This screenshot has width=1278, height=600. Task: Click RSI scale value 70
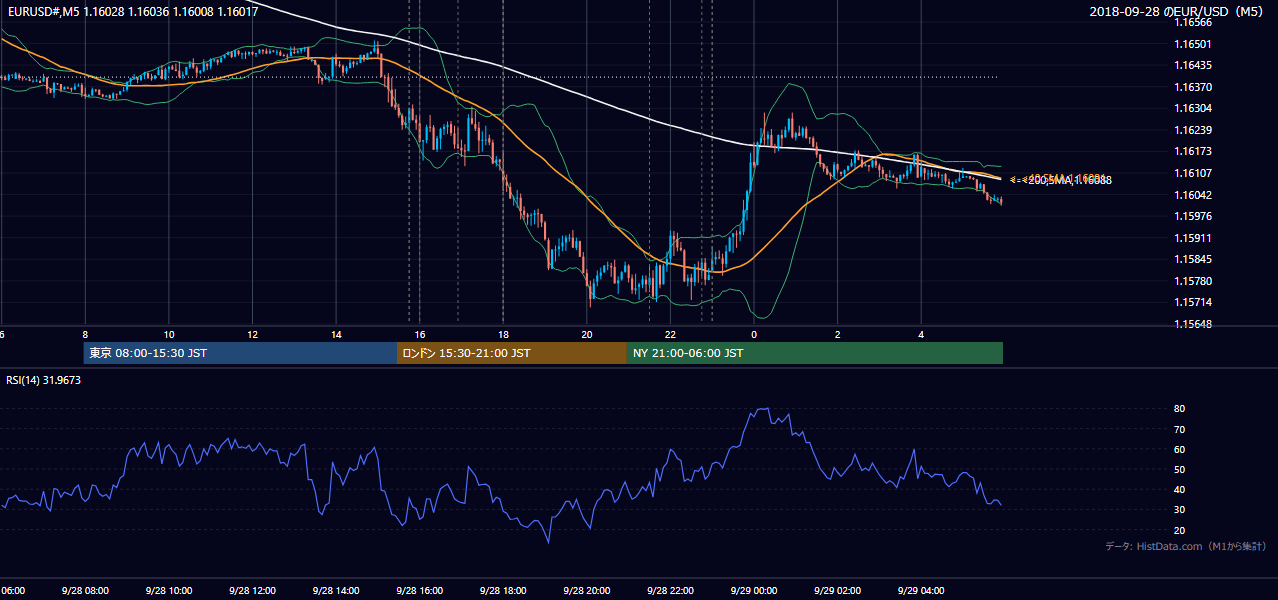(x=1180, y=429)
